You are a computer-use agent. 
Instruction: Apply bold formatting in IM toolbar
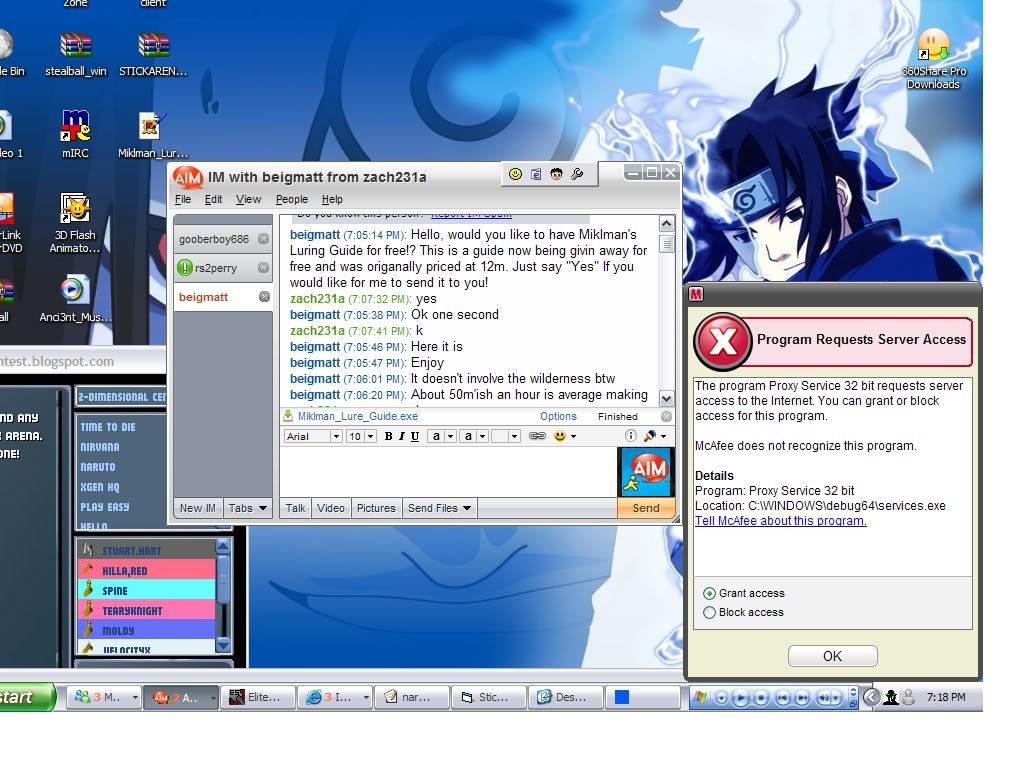pyautogui.click(x=388, y=436)
